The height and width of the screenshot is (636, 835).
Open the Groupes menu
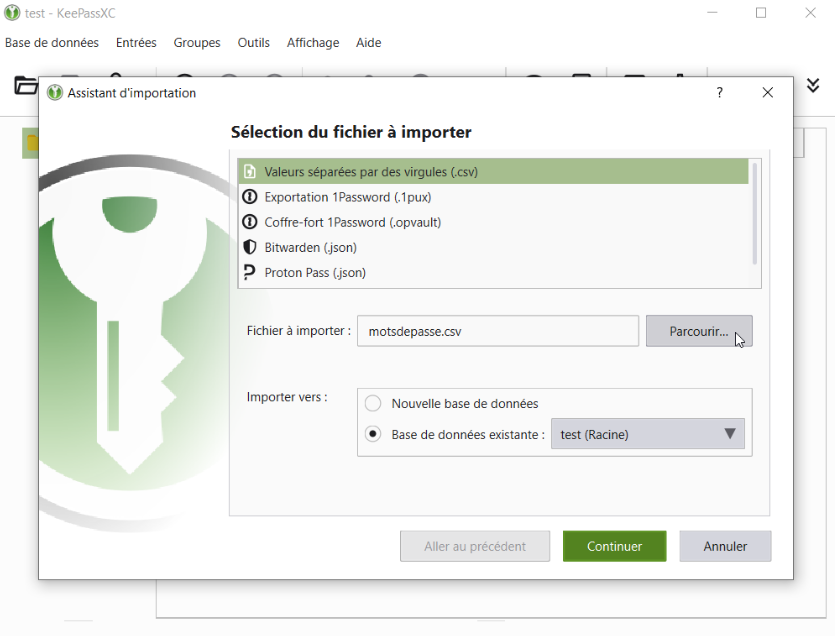pos(197,43)
